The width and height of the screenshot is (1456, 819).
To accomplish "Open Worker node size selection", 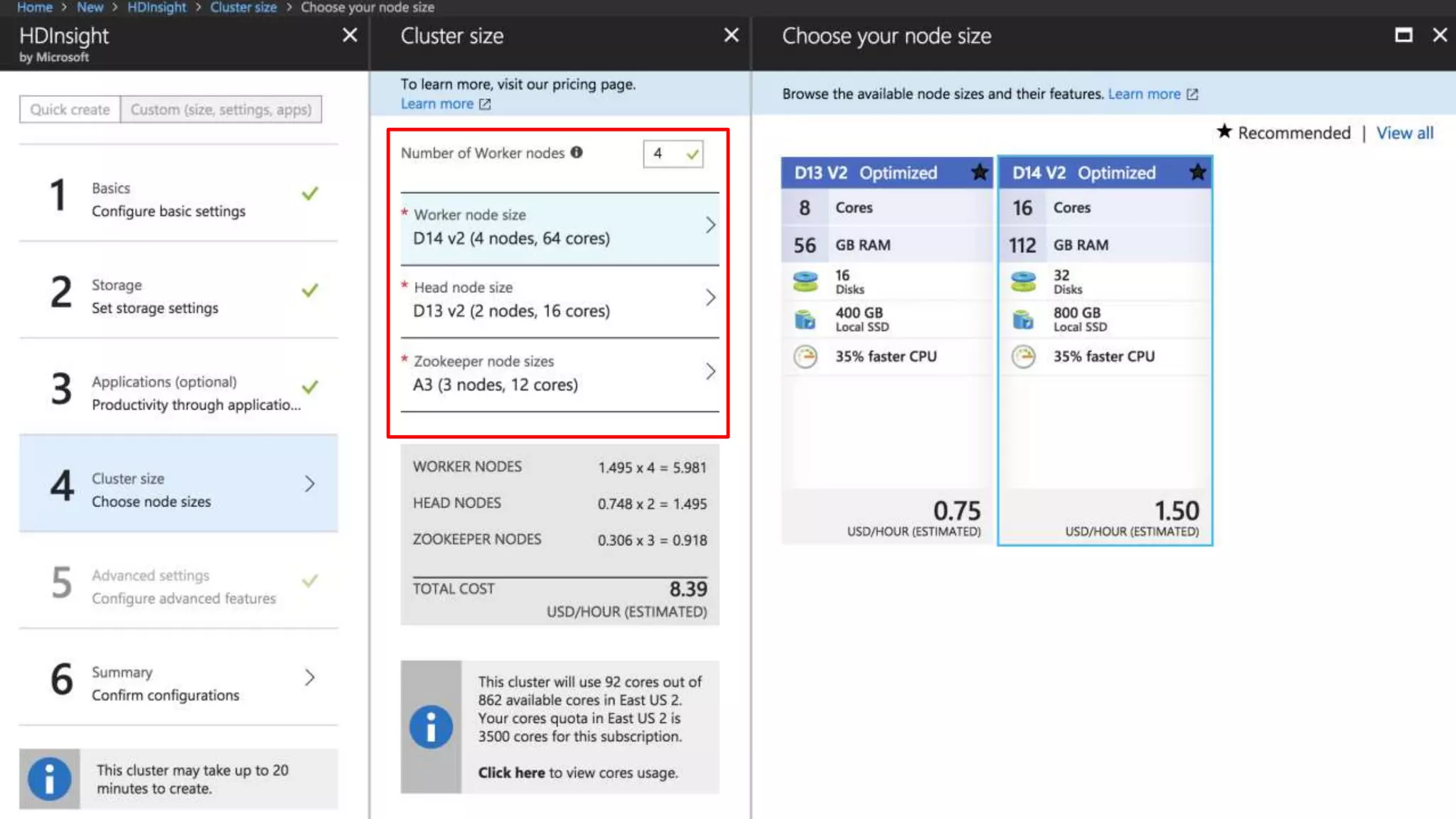I will click(560, 227).
